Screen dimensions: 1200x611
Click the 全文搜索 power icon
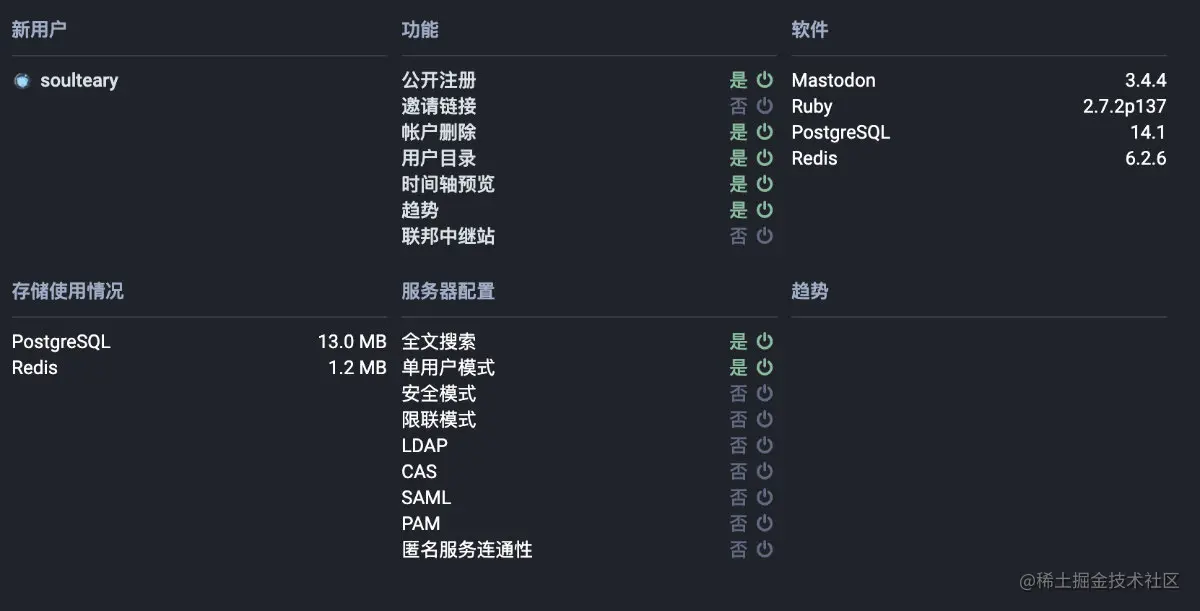point(763,341)
